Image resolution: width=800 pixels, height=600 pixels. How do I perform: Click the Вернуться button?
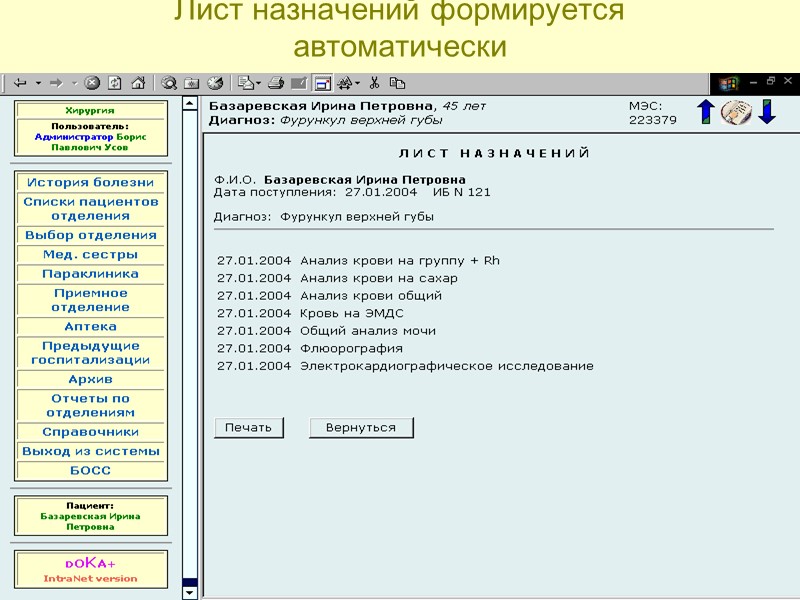point(361,428)
